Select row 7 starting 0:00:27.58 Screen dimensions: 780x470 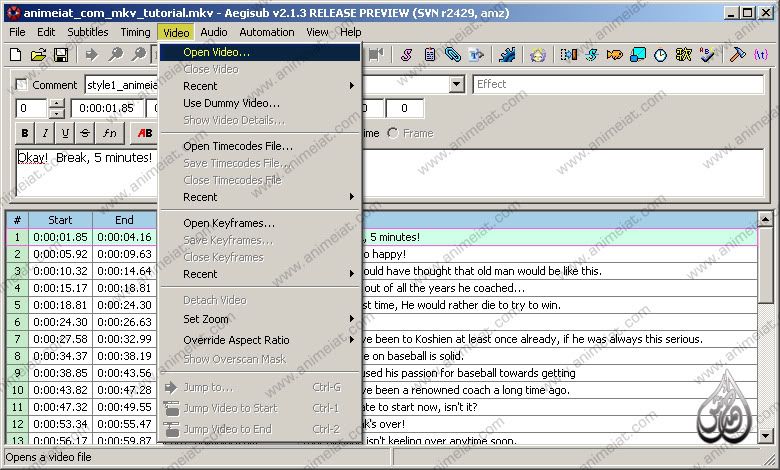pos(382,339)
